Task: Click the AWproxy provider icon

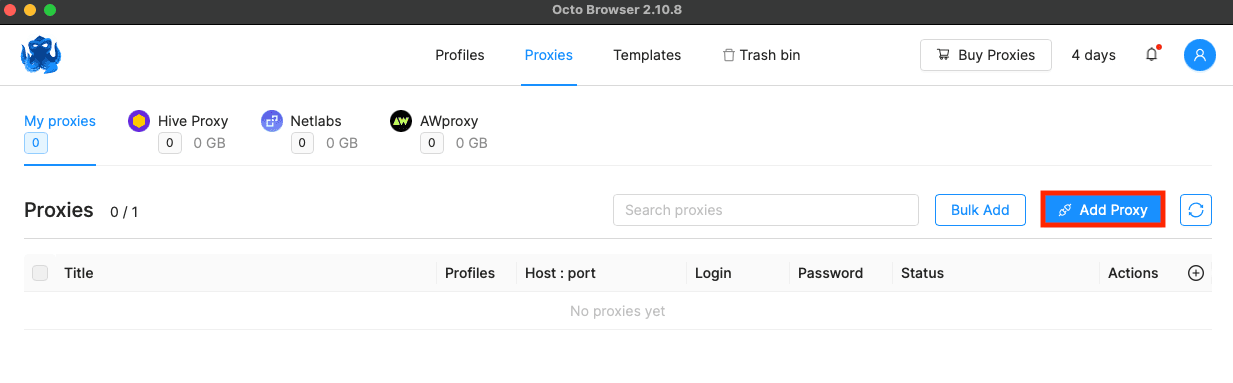Action: pos(401,121)
